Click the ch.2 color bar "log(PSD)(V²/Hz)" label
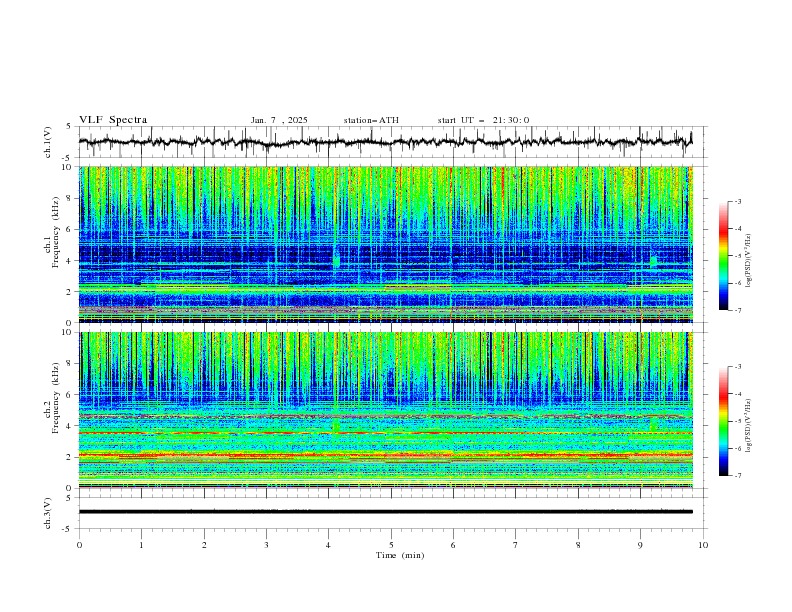 pyautogui.click(x=748, y=425)
